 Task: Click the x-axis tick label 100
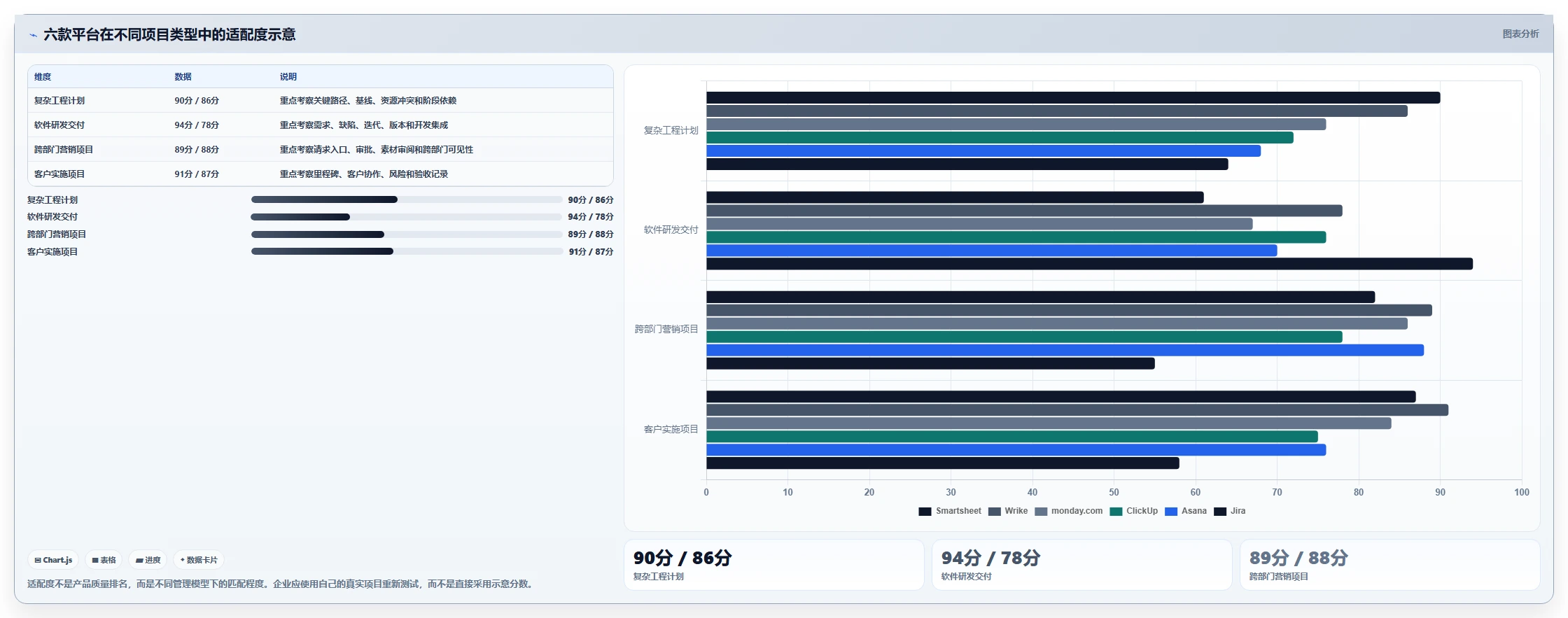1521,493
